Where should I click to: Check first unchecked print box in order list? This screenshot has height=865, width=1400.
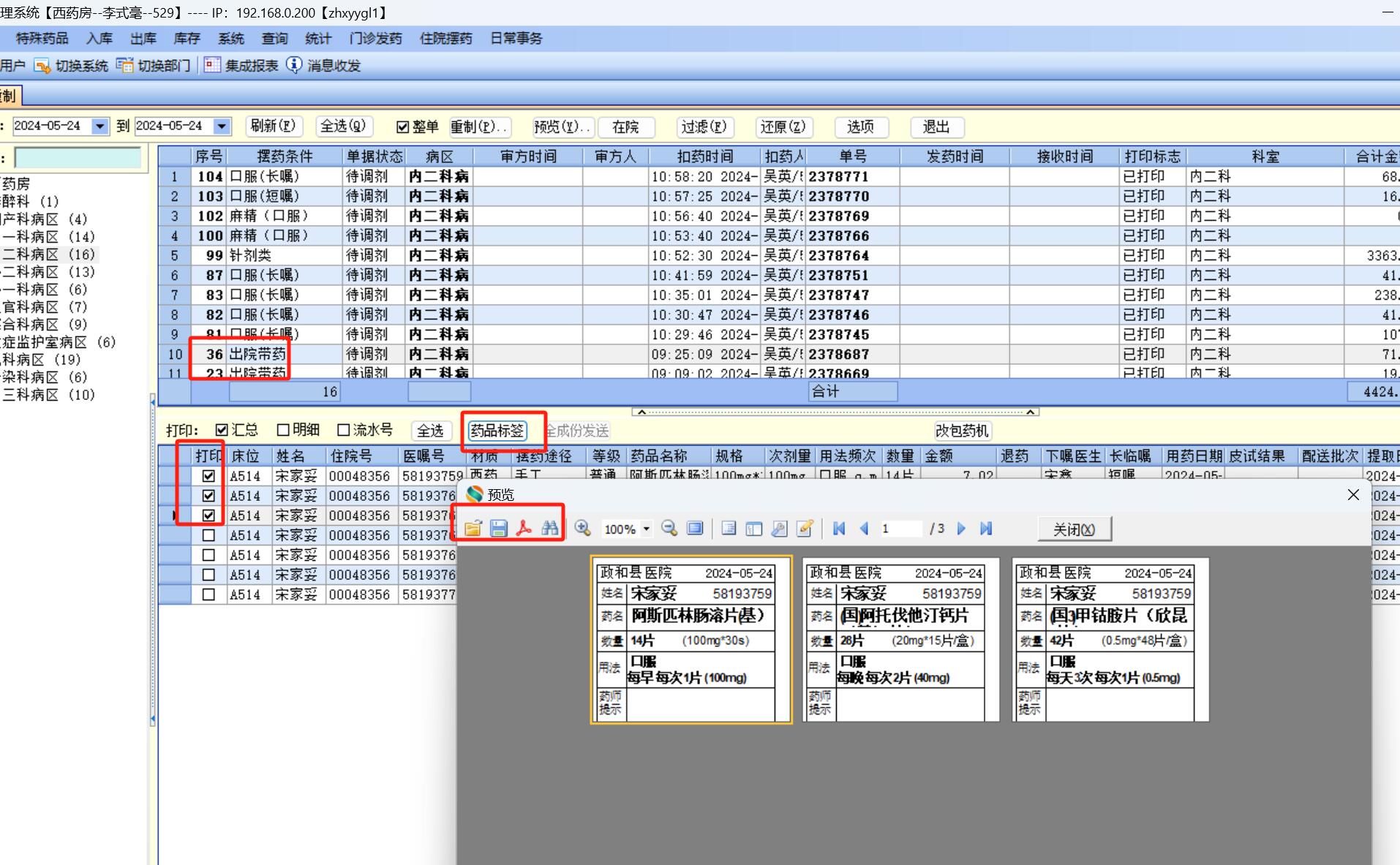tap(208, 535)
